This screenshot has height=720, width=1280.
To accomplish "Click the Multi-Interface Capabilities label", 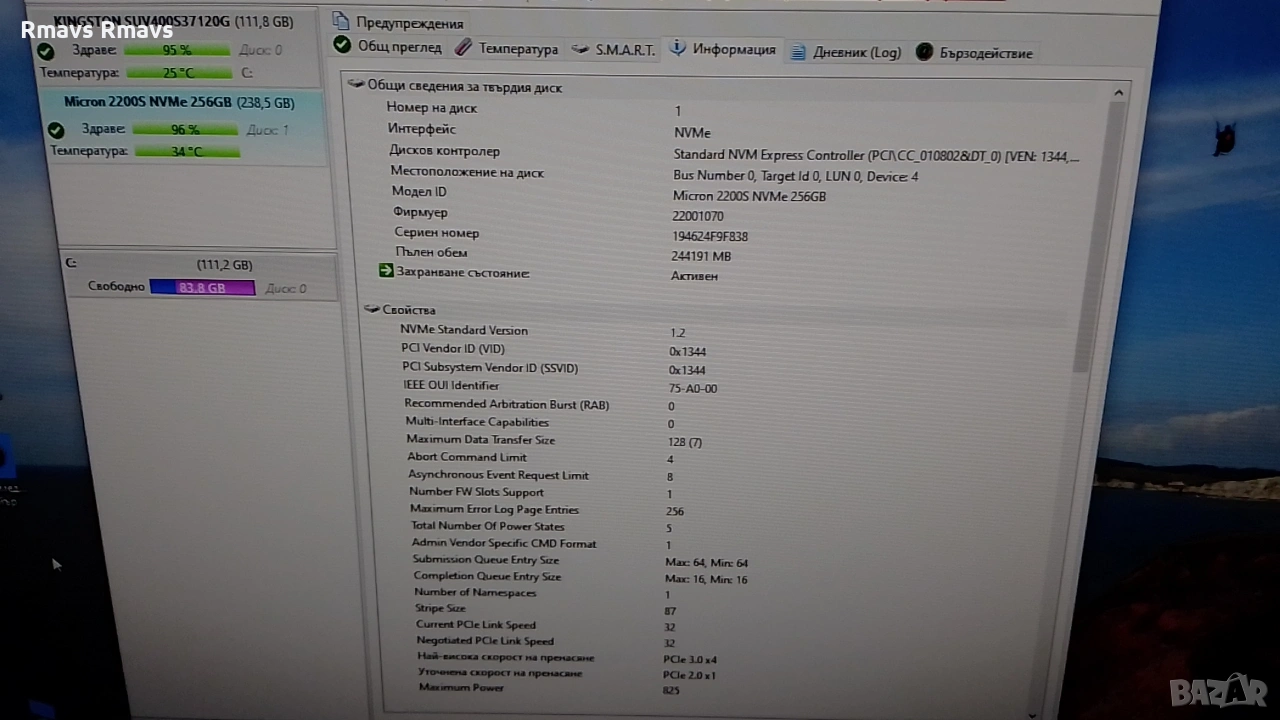I will coord(477,422).
